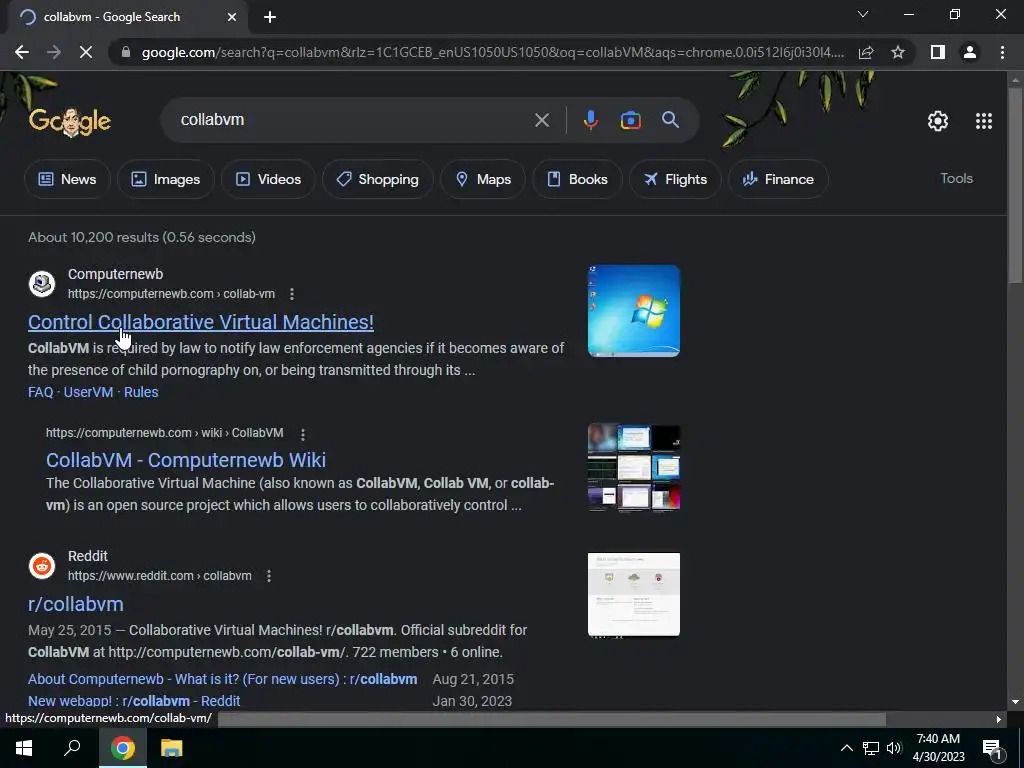This screenshot has width=1024, height=768.
Task: Open Control Collaborative Virtual Machines! link
Action: click(200, 322)
